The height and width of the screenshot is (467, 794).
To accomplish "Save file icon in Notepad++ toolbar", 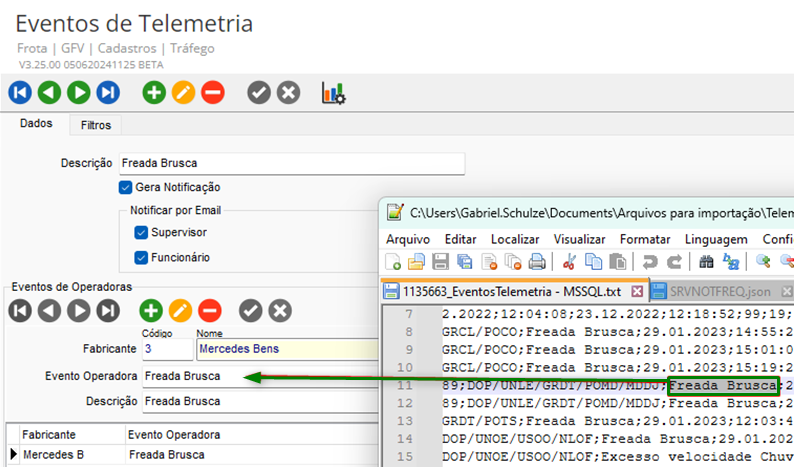I will coord(441,262).
